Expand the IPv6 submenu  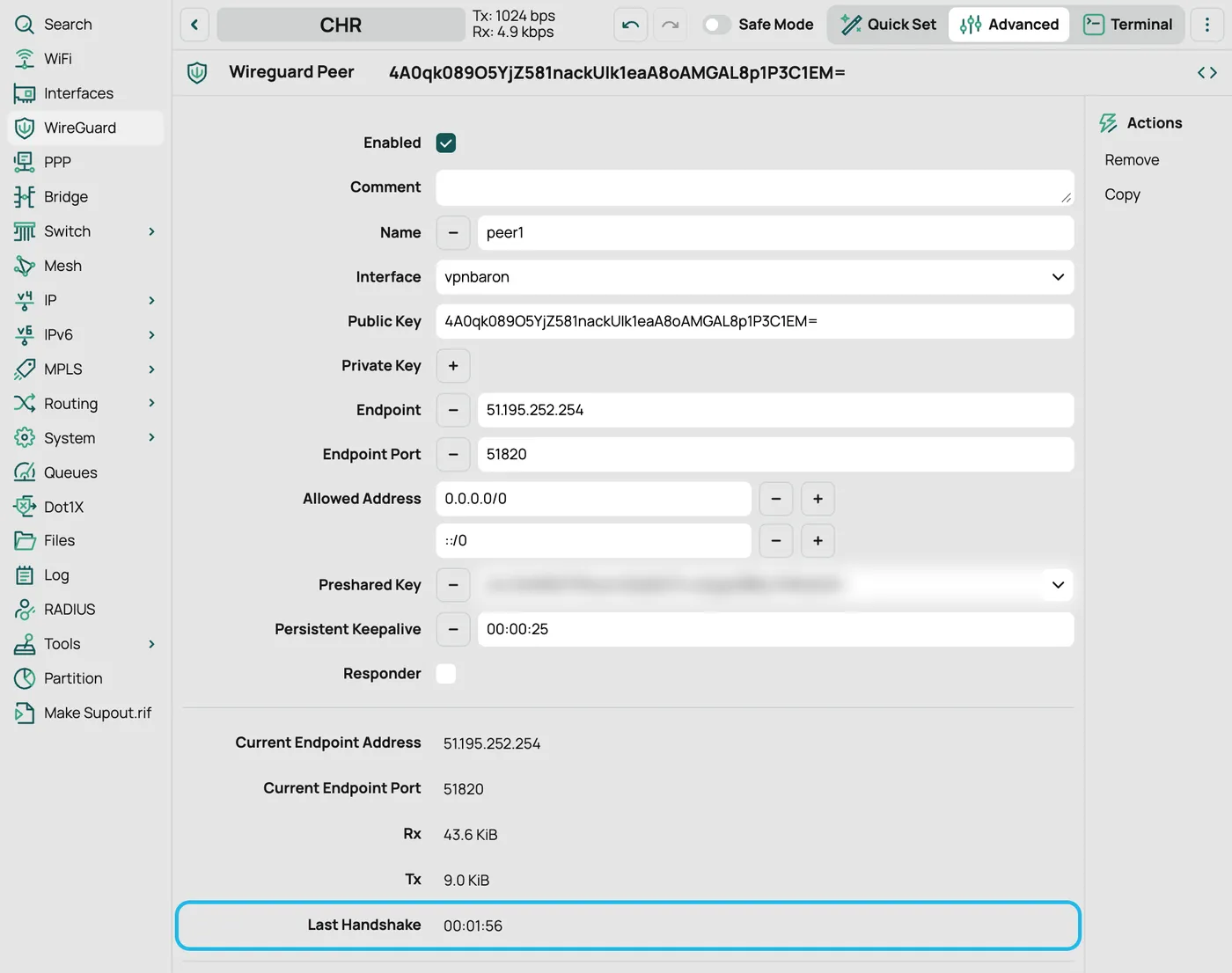[x=151, y=335]
